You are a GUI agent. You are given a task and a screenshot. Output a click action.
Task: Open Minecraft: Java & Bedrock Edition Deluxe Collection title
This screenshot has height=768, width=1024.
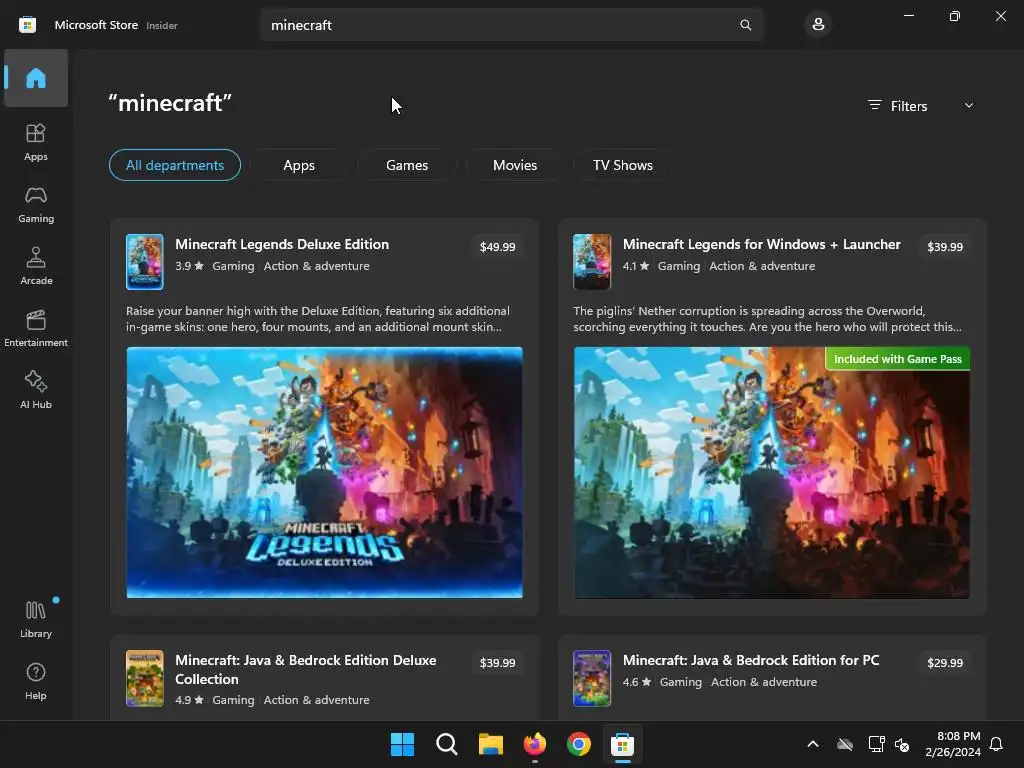[306, 669]
